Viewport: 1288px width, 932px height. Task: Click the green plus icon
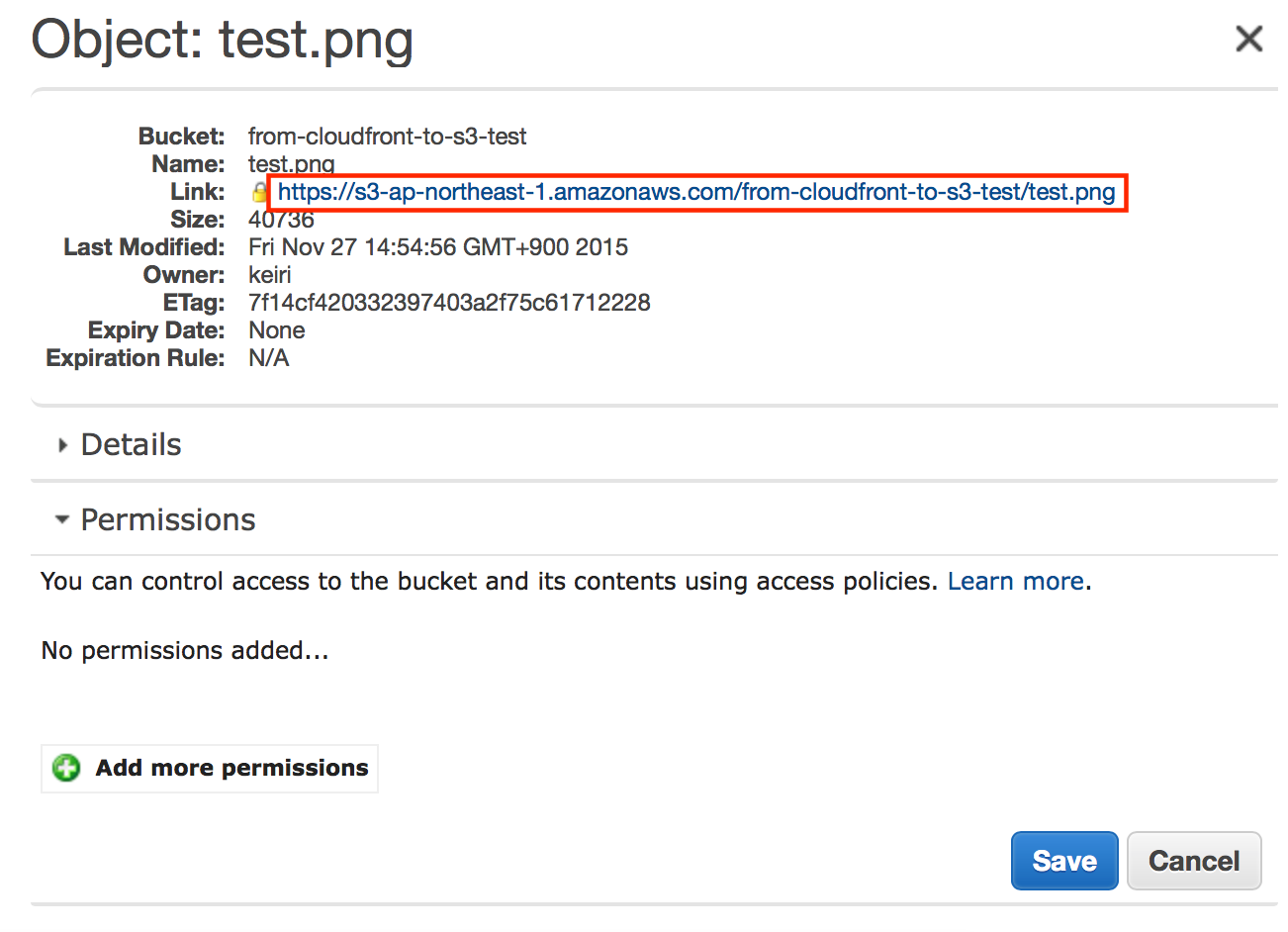(66, 768)
